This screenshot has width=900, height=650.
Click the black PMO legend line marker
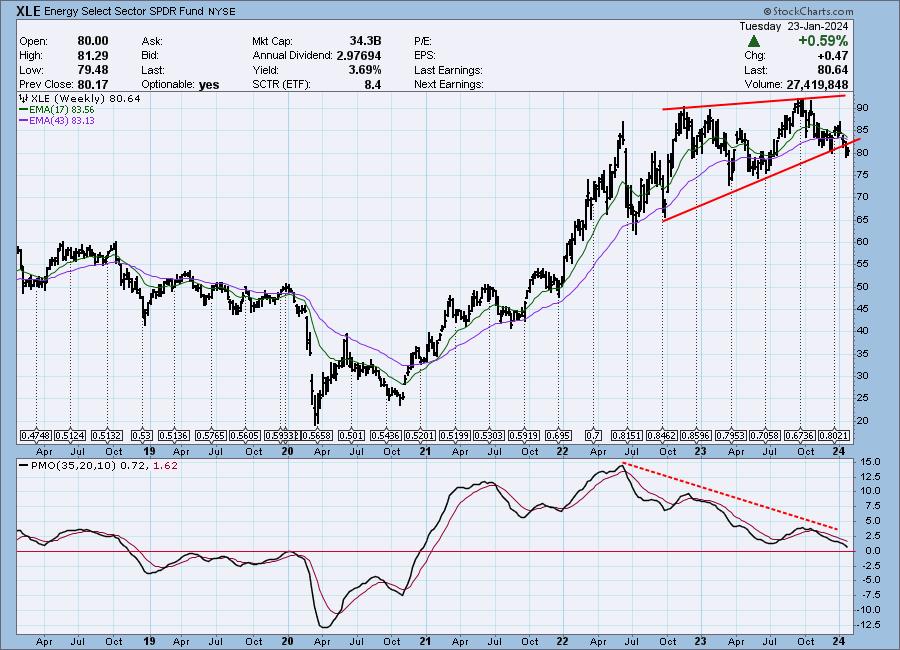(x=24, y=466)
